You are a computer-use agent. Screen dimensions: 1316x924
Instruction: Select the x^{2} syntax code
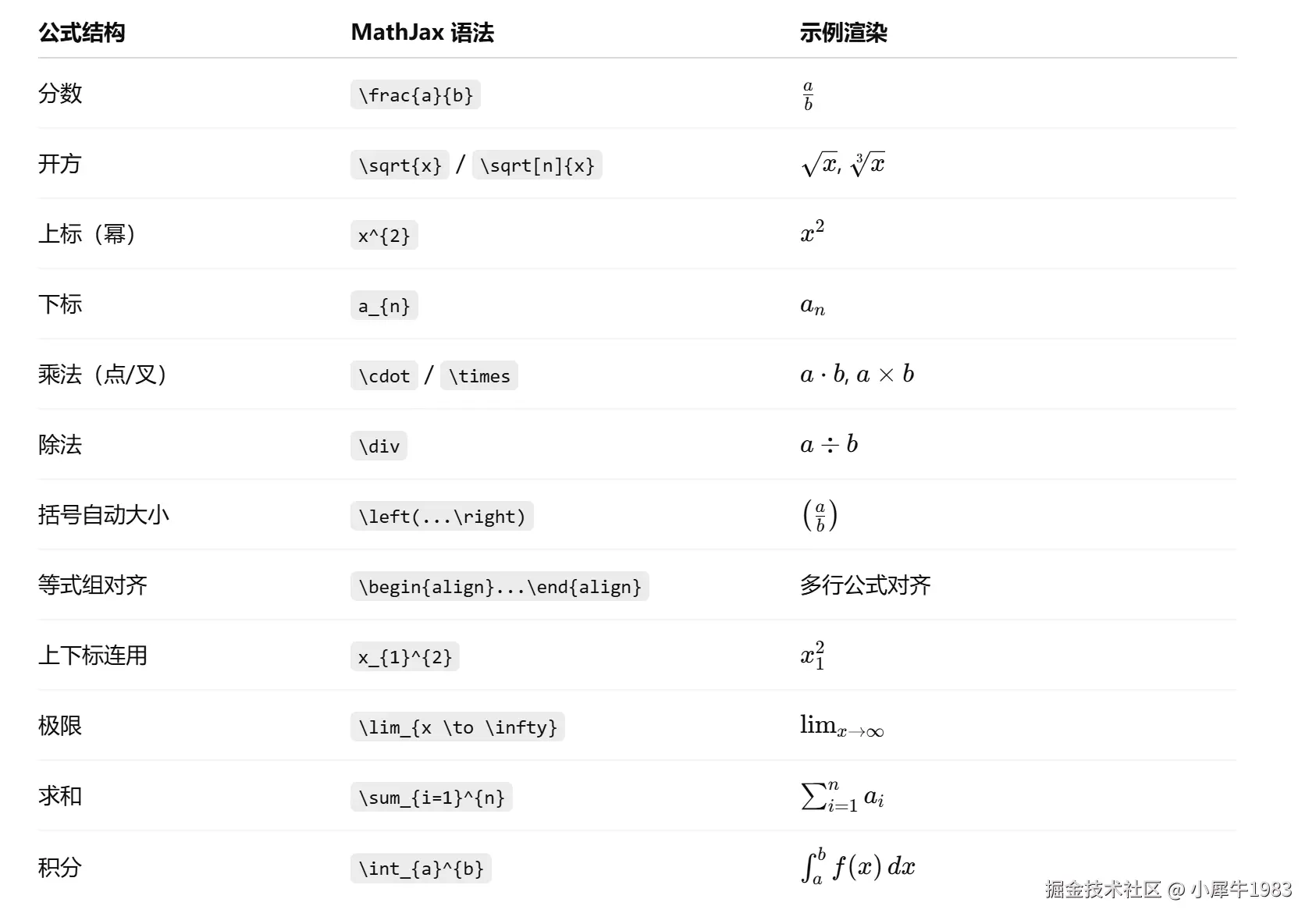click(x=384, y=236)
